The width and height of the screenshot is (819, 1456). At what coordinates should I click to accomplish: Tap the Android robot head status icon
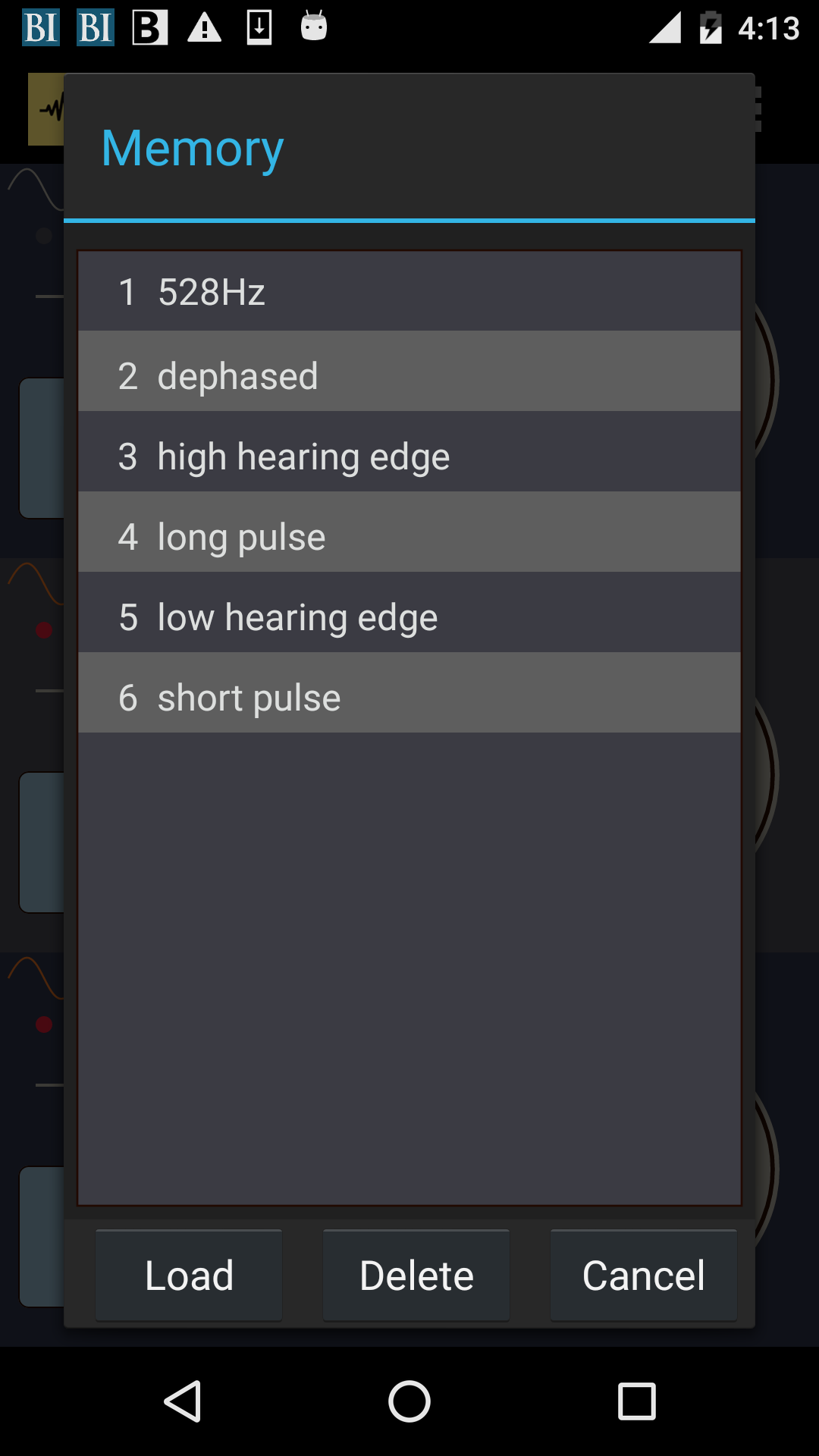(x=314, y=27)
